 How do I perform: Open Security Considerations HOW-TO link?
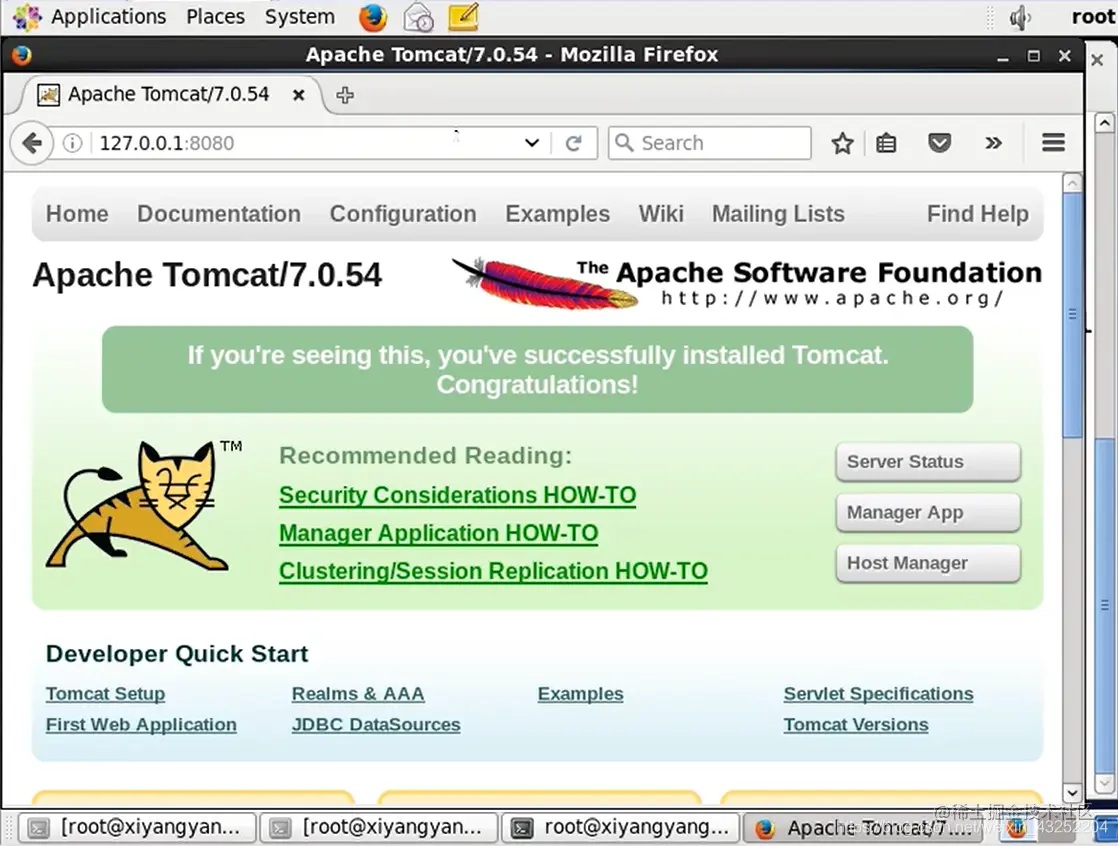pyautogui.click(x=457, y=495)
